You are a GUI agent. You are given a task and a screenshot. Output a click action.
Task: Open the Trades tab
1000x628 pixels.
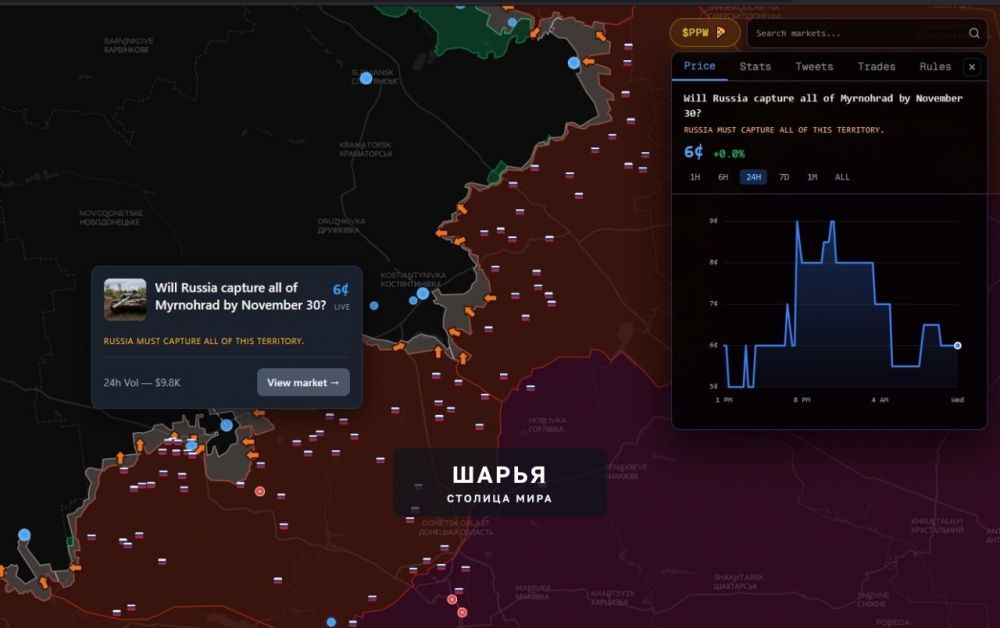coord(876,67)
